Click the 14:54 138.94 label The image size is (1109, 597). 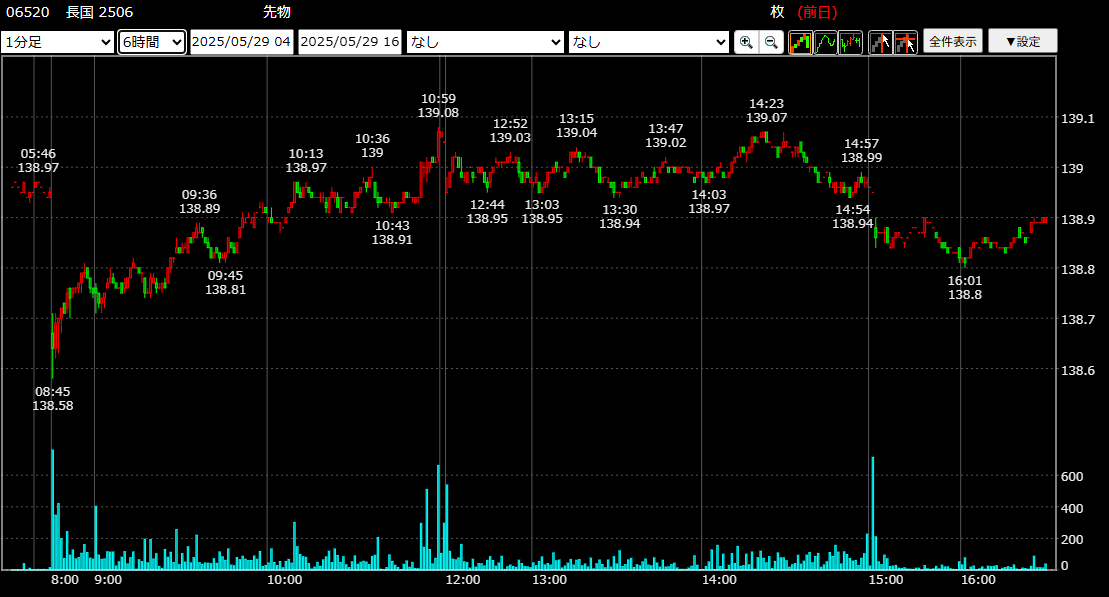[x=853, y=216]
